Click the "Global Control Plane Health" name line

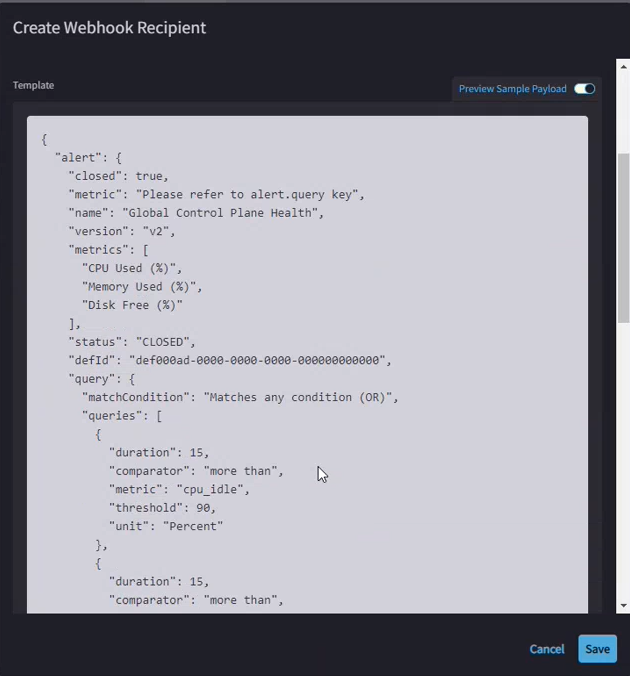pos(196,213)
